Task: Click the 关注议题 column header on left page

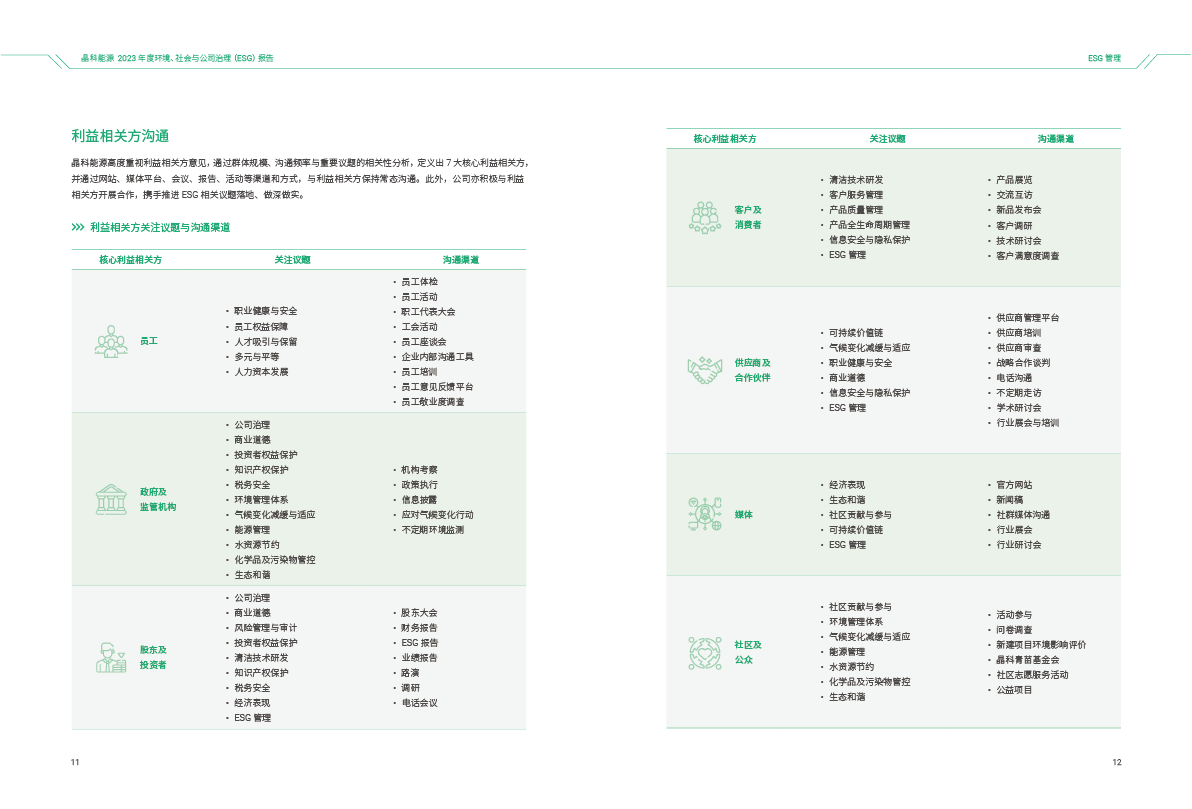Action: (292, 259)
